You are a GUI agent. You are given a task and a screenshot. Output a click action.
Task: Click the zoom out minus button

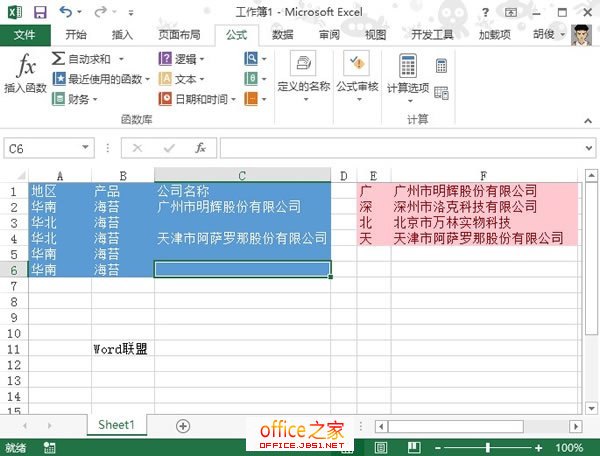click(438, 448)
